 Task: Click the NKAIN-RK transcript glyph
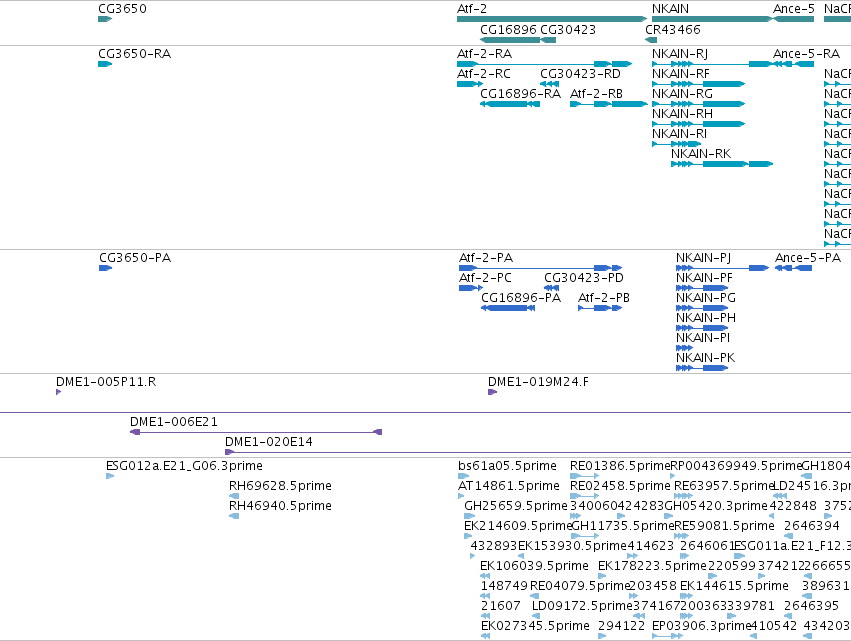[x=722, y=164]
